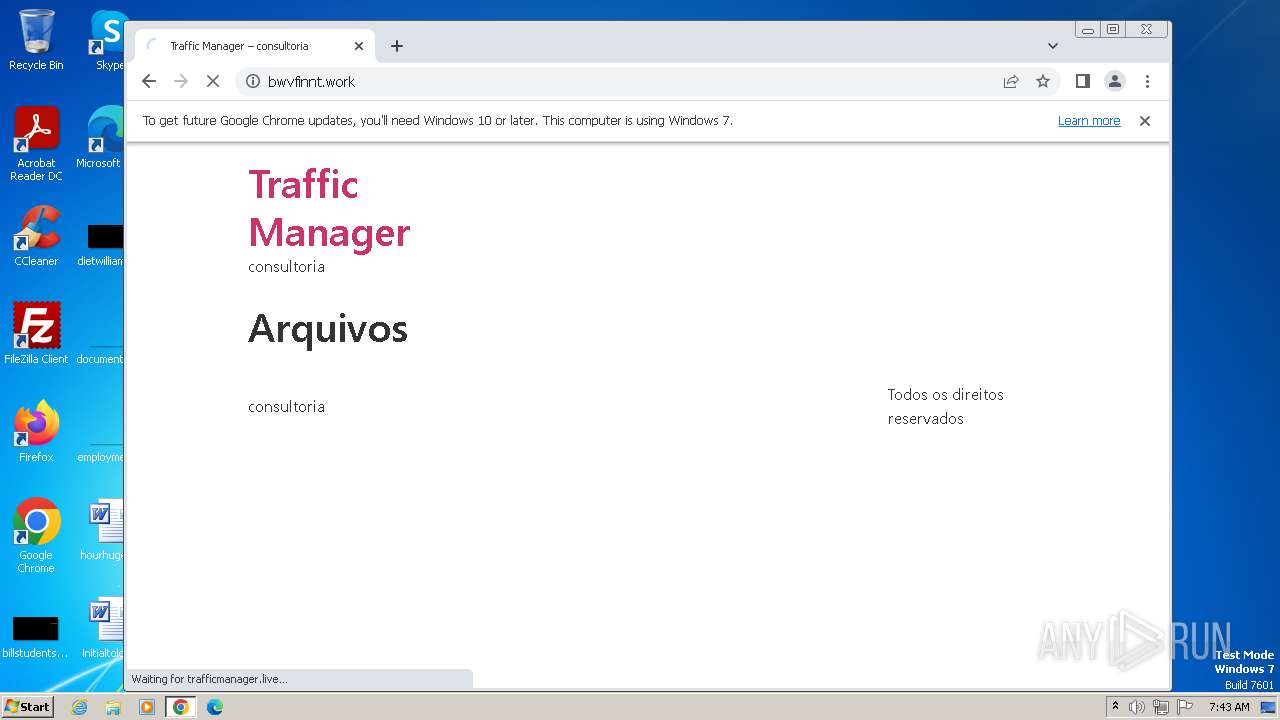Open the Learn more link

[x=1089, y=121]
